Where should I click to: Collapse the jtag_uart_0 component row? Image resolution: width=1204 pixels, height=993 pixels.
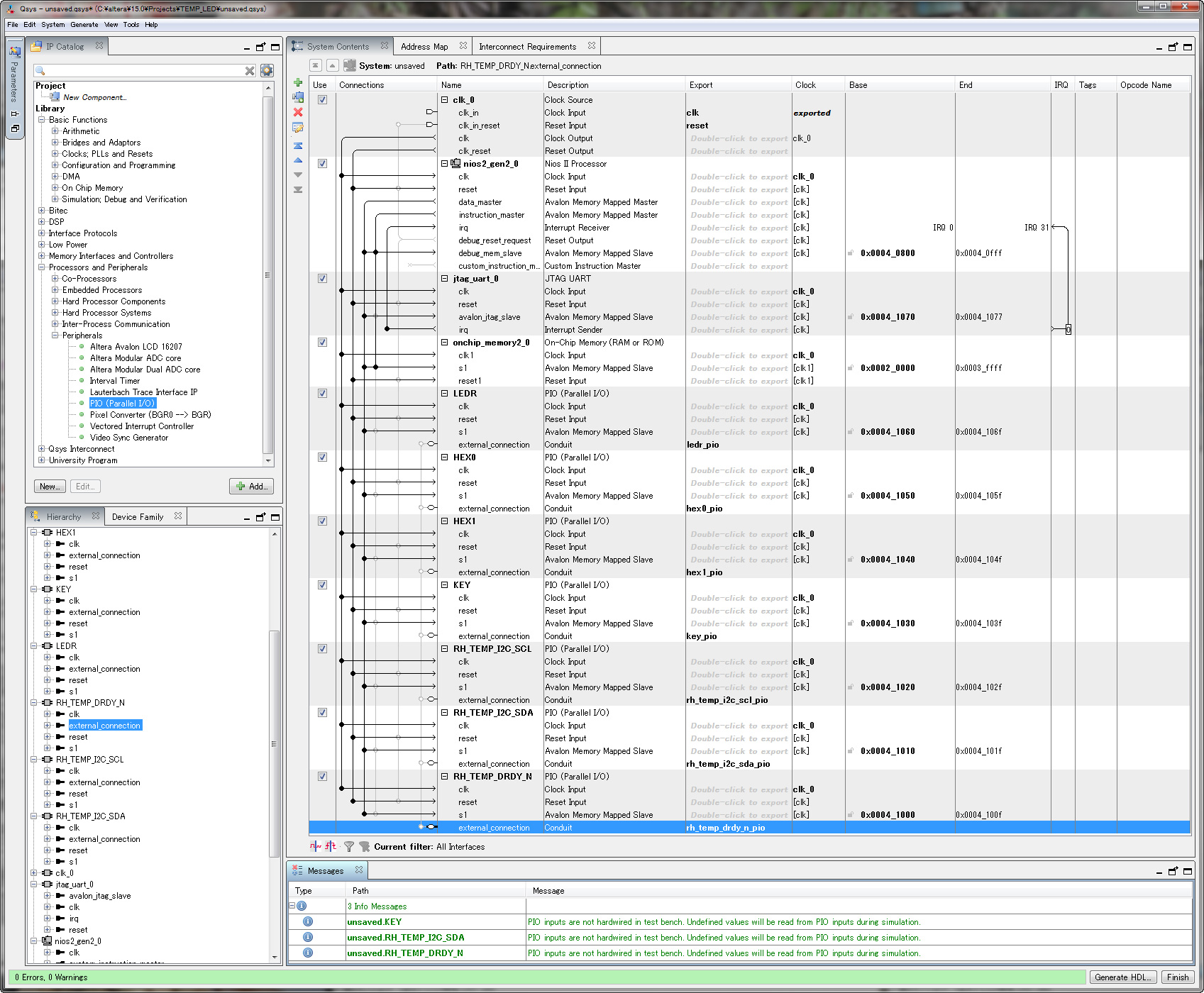tap(445, 279)
